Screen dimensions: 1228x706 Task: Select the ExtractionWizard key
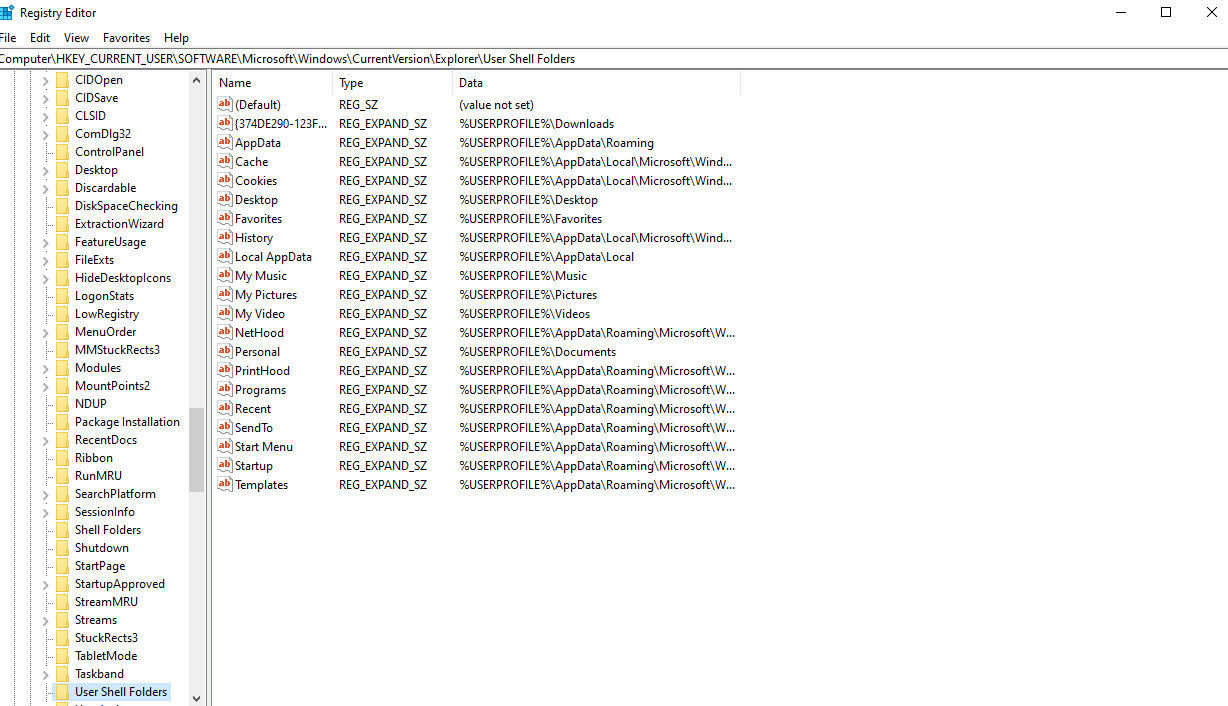point(119,224)
